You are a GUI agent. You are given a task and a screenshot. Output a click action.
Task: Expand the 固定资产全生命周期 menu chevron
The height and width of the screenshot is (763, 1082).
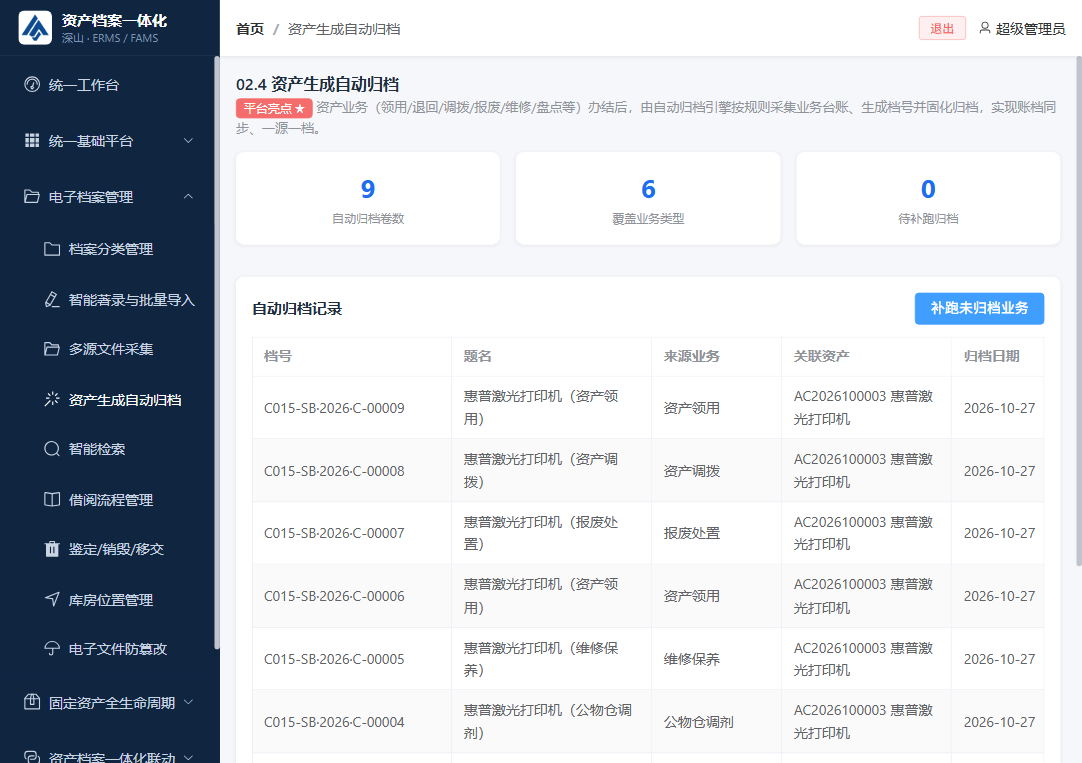point(188,702)
